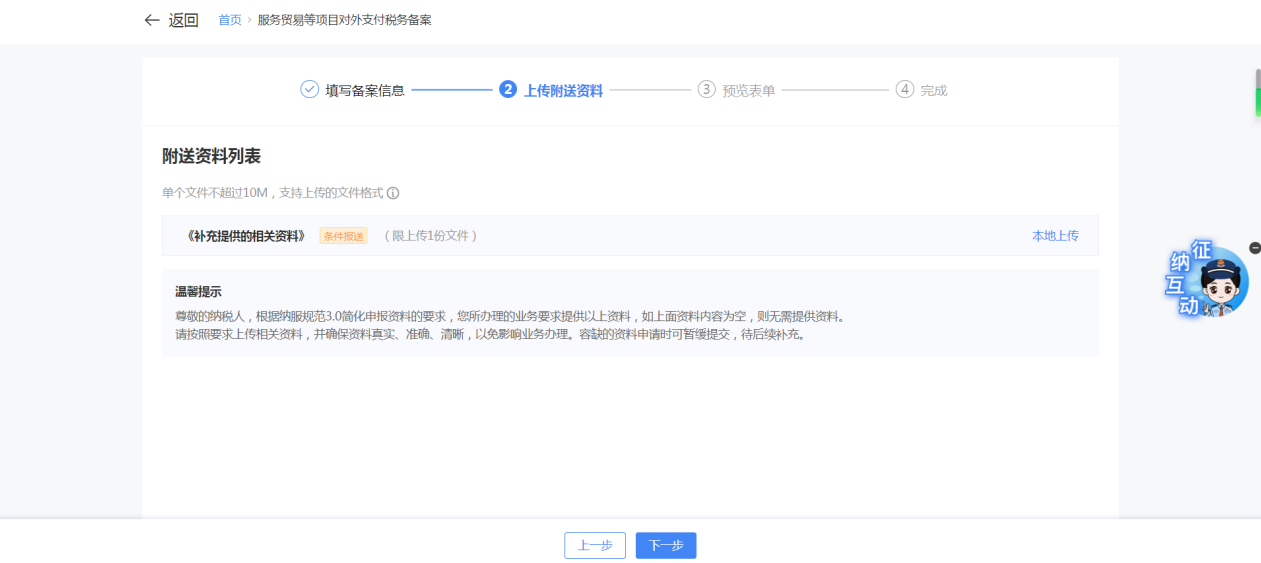The width and height of the screenshot is (1261, 563).
Task: Click the back arrow icon
Action: [152, 20]
